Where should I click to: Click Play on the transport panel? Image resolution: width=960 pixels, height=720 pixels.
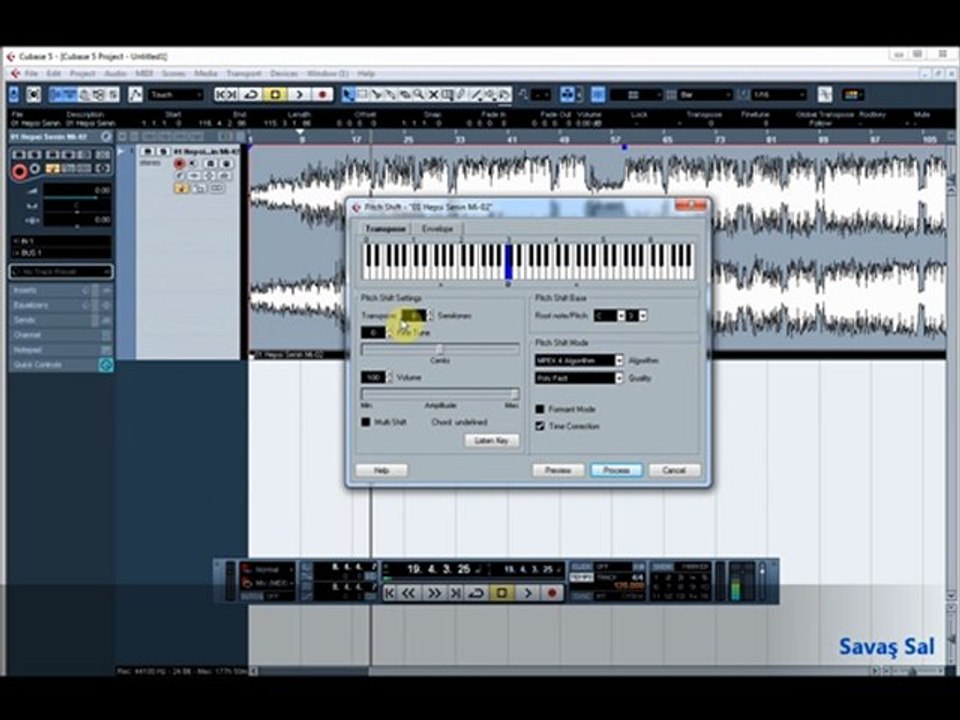coord(528,593)
